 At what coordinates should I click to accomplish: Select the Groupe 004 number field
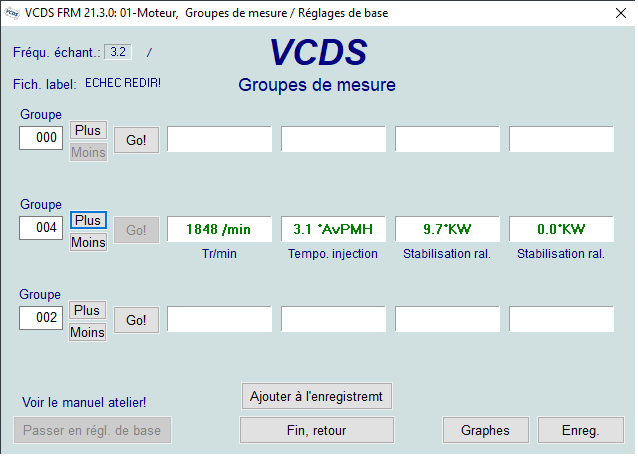coord(41,227)
